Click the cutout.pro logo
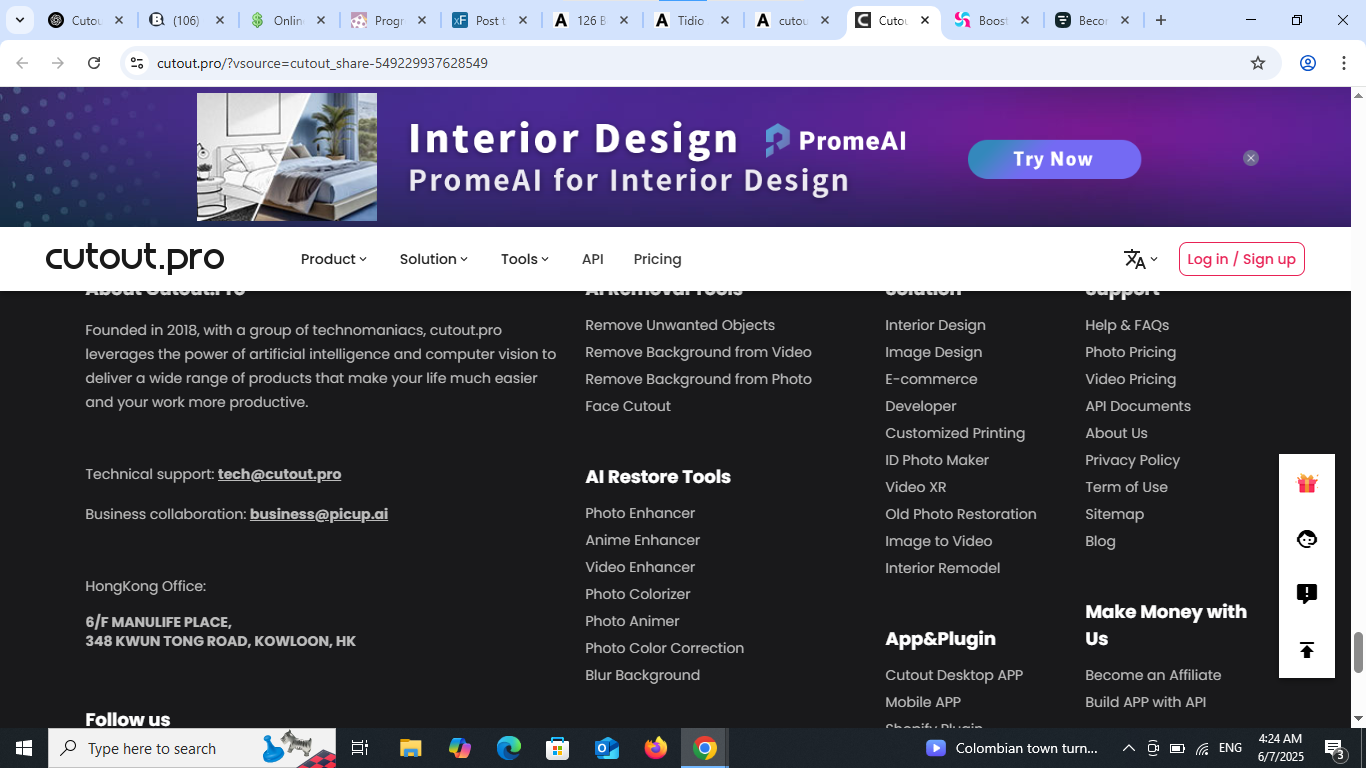This screenshot has height=768, width=1366. (x=135, y=259)
